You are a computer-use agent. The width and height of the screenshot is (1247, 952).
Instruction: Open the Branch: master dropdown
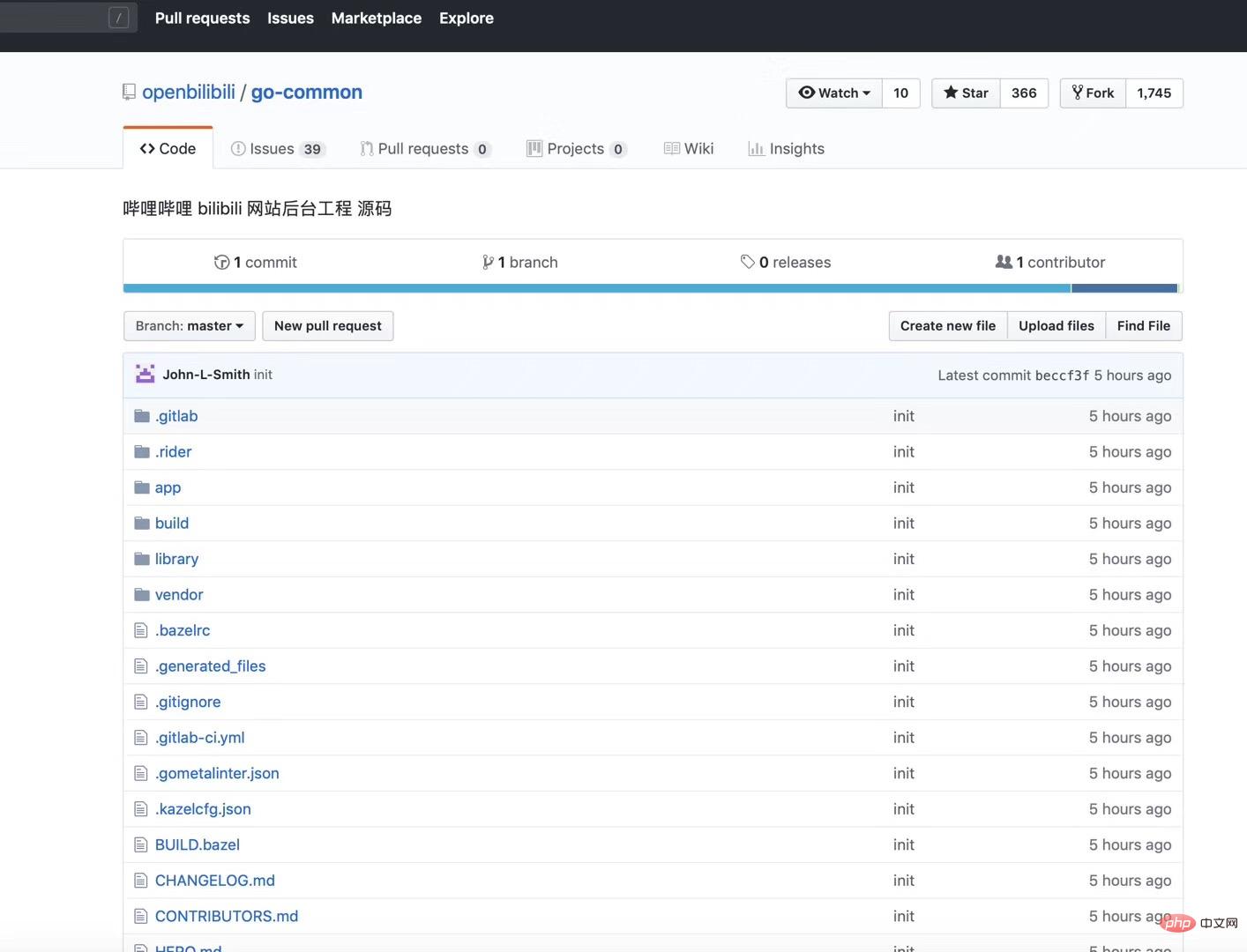(190, 326)
